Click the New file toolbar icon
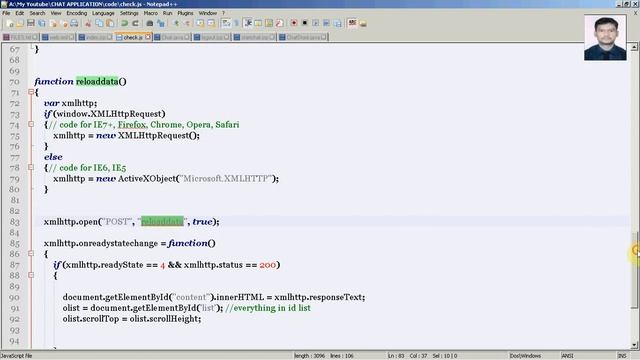640x360 pixels. (x=9, y=23)
